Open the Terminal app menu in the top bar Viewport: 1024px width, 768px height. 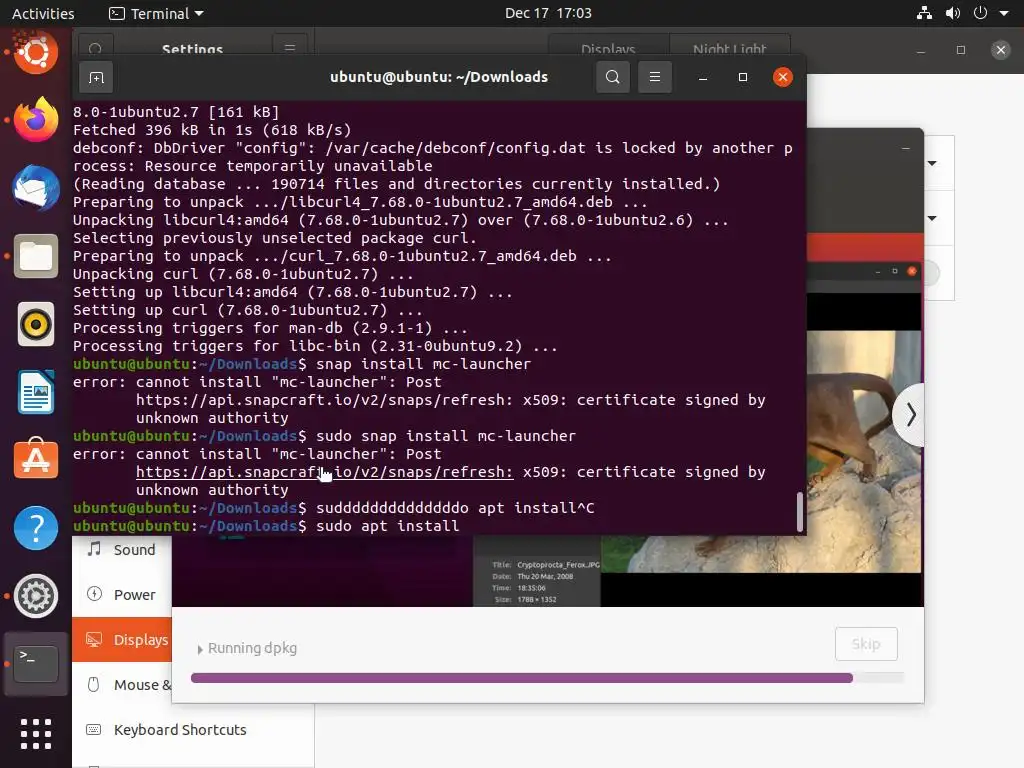coord(156,13)
